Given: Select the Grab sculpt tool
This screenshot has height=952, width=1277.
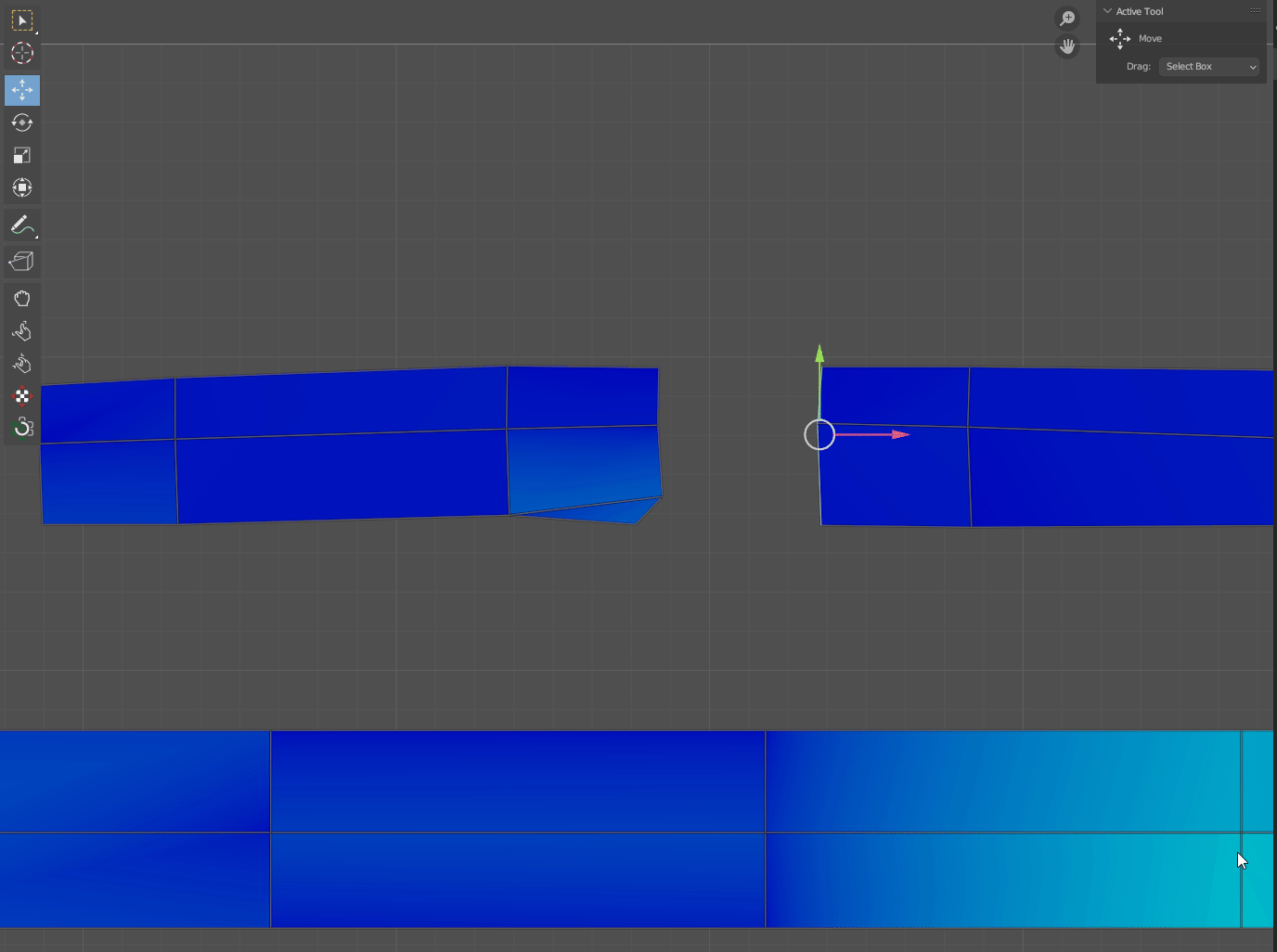Looking at the screenshot, I should tap(22, 298).
